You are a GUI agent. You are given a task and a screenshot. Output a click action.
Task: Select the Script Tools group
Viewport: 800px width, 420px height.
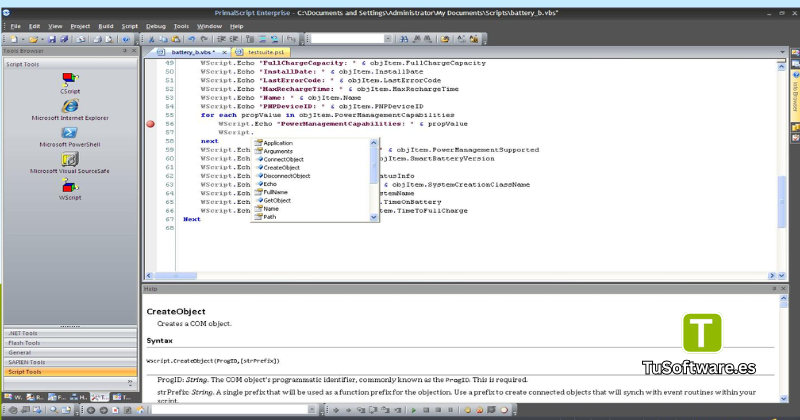[x=70, y=372]
